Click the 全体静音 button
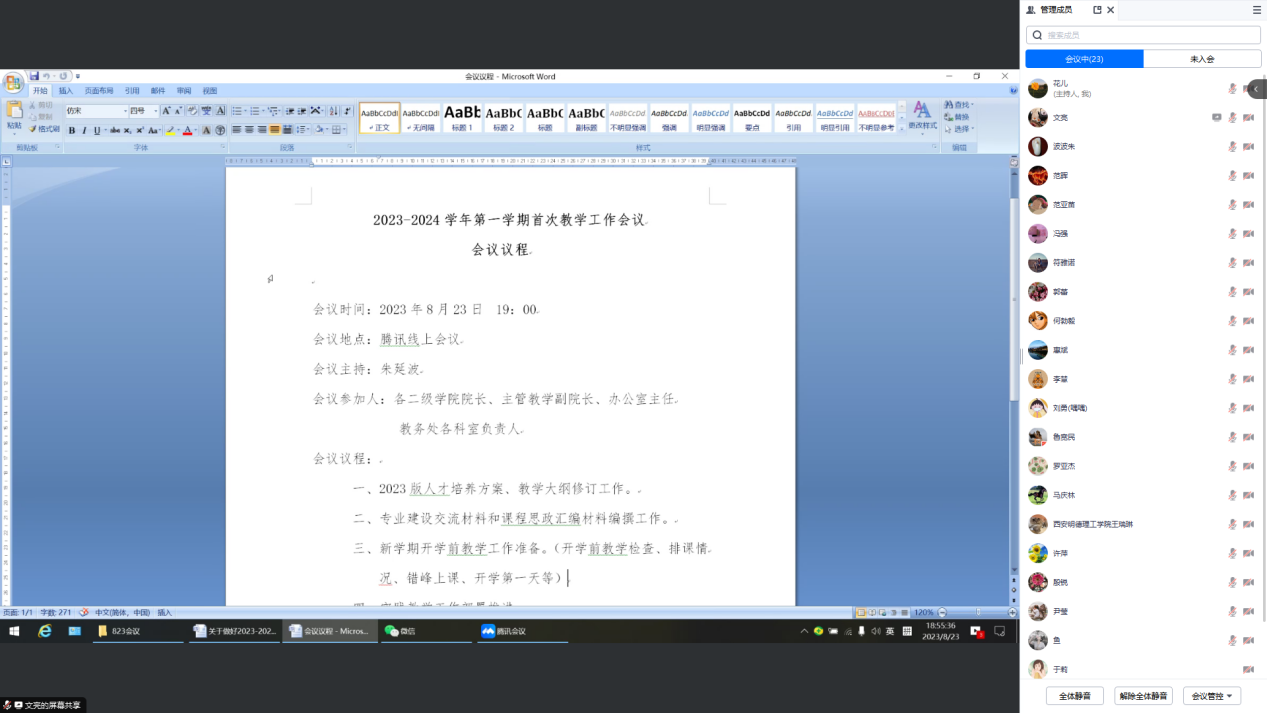Screen dimensions: 1267x713 [x=1075, y=696]
